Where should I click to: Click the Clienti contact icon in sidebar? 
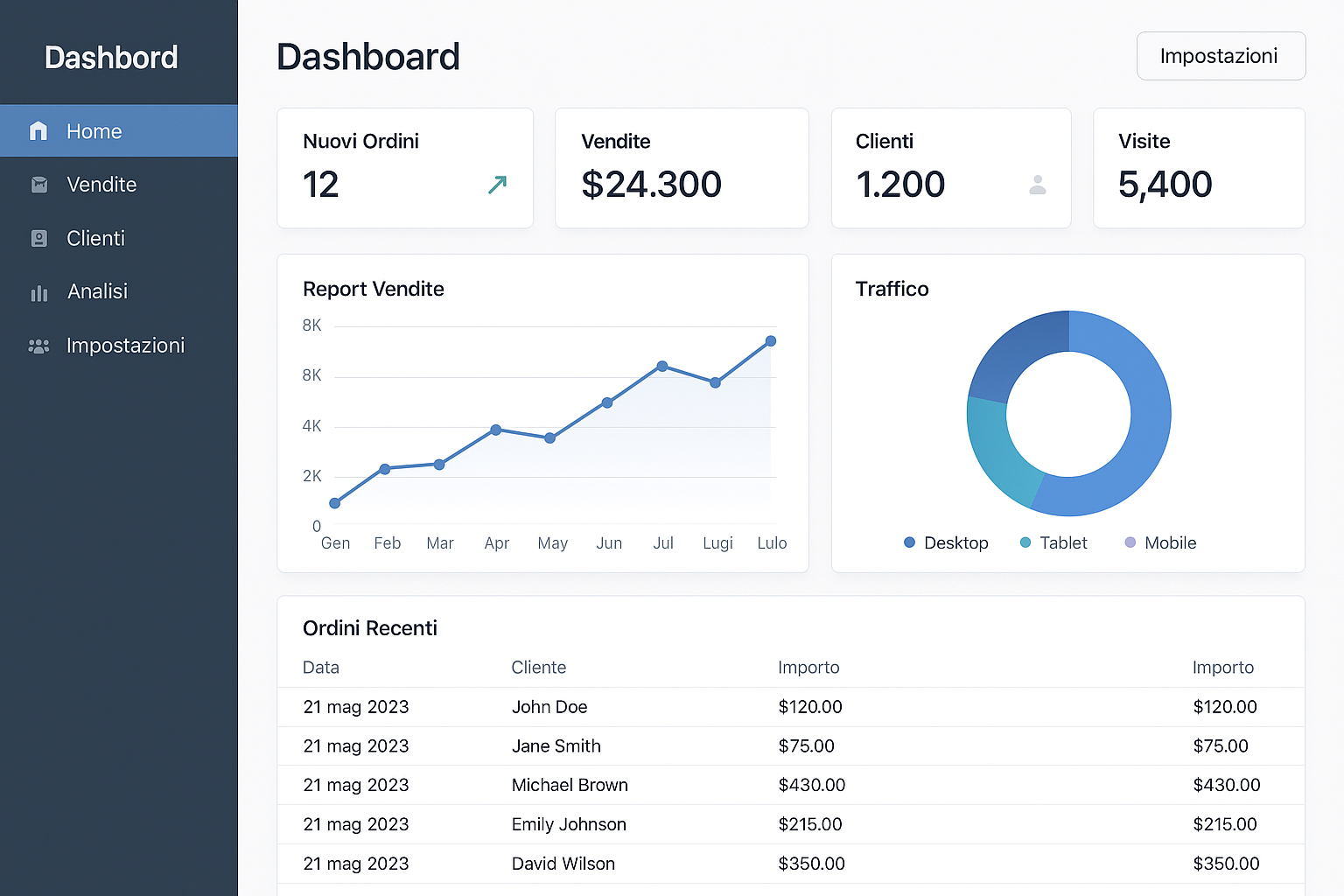(x=39, y=239)
